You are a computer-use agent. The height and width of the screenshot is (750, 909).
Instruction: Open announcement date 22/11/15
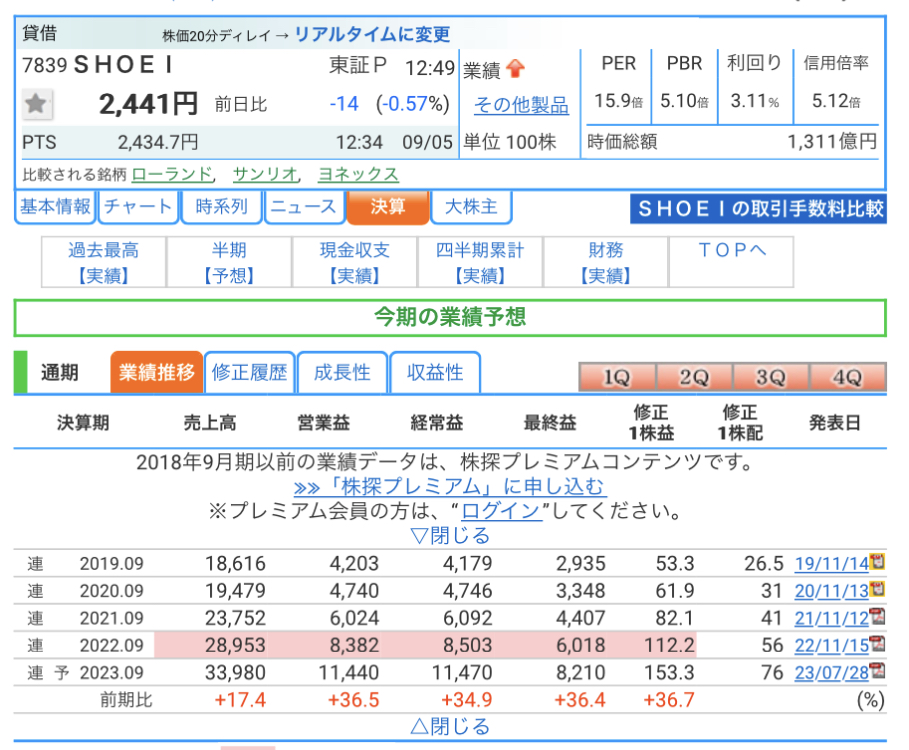[831, 645]
